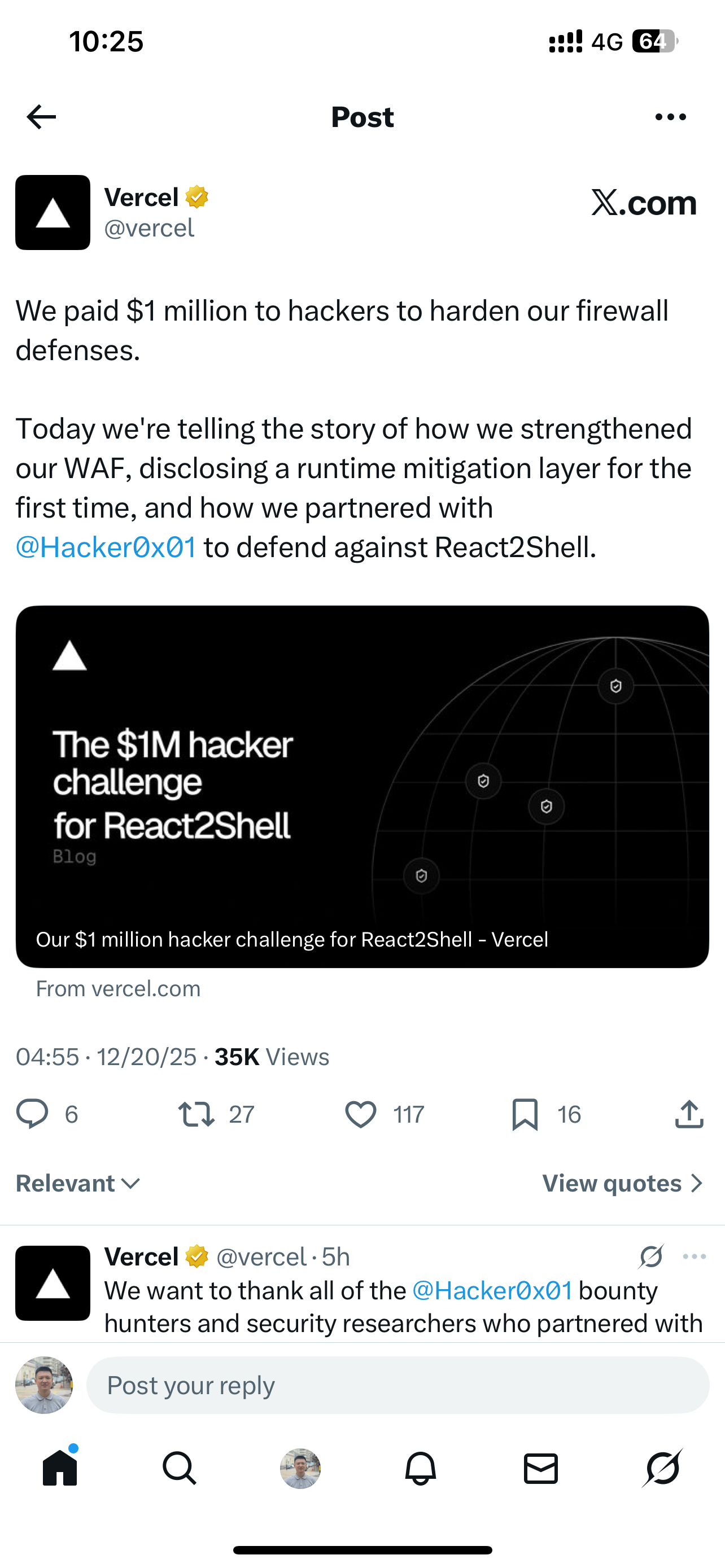The height and width of the screenshot is (1568, 725).
Task: Tap the Post your reply field
Action: pyautogui.click(x=398, y=1385)
